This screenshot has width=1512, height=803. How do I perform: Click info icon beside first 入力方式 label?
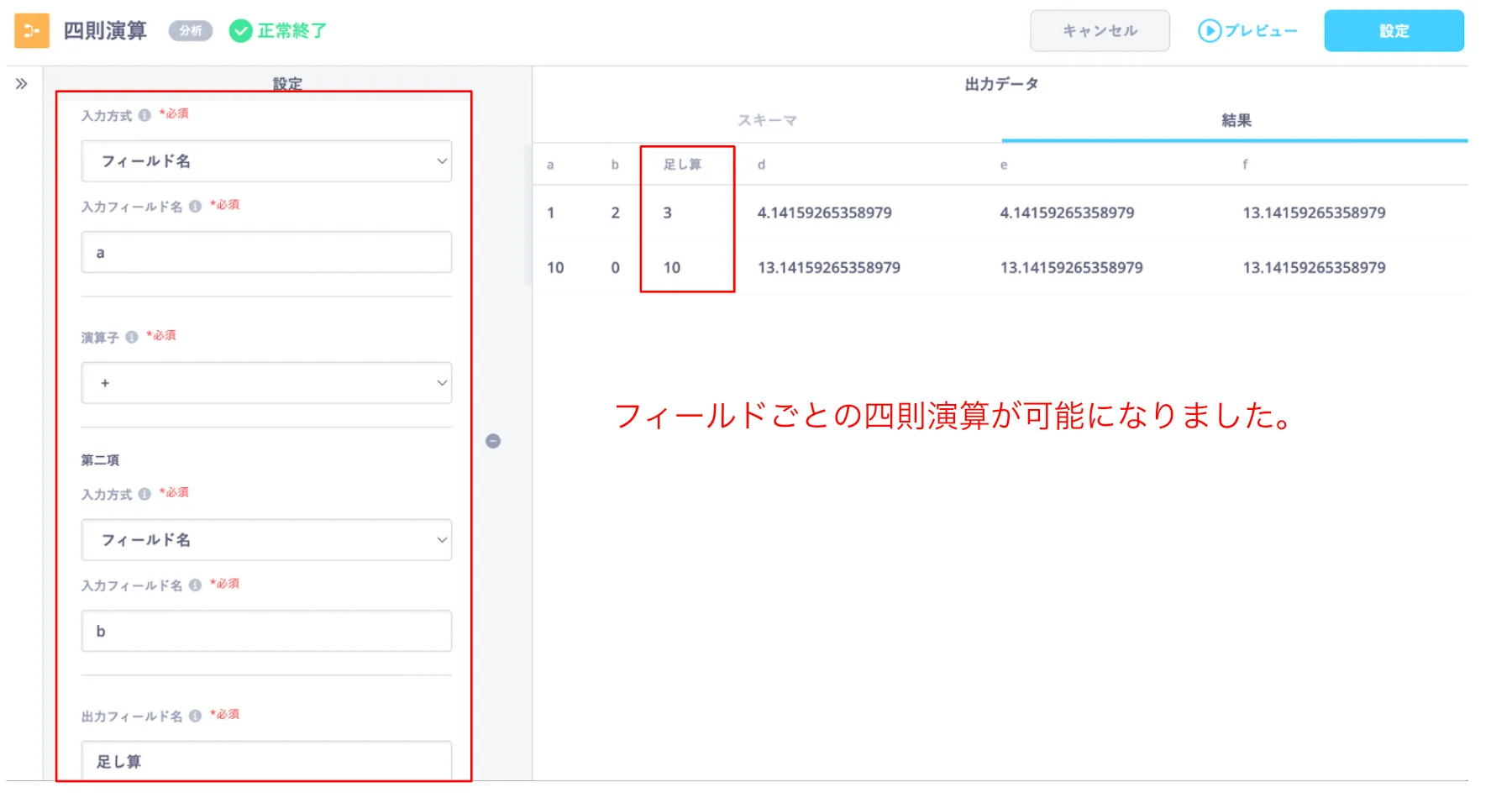click(144, 116)
